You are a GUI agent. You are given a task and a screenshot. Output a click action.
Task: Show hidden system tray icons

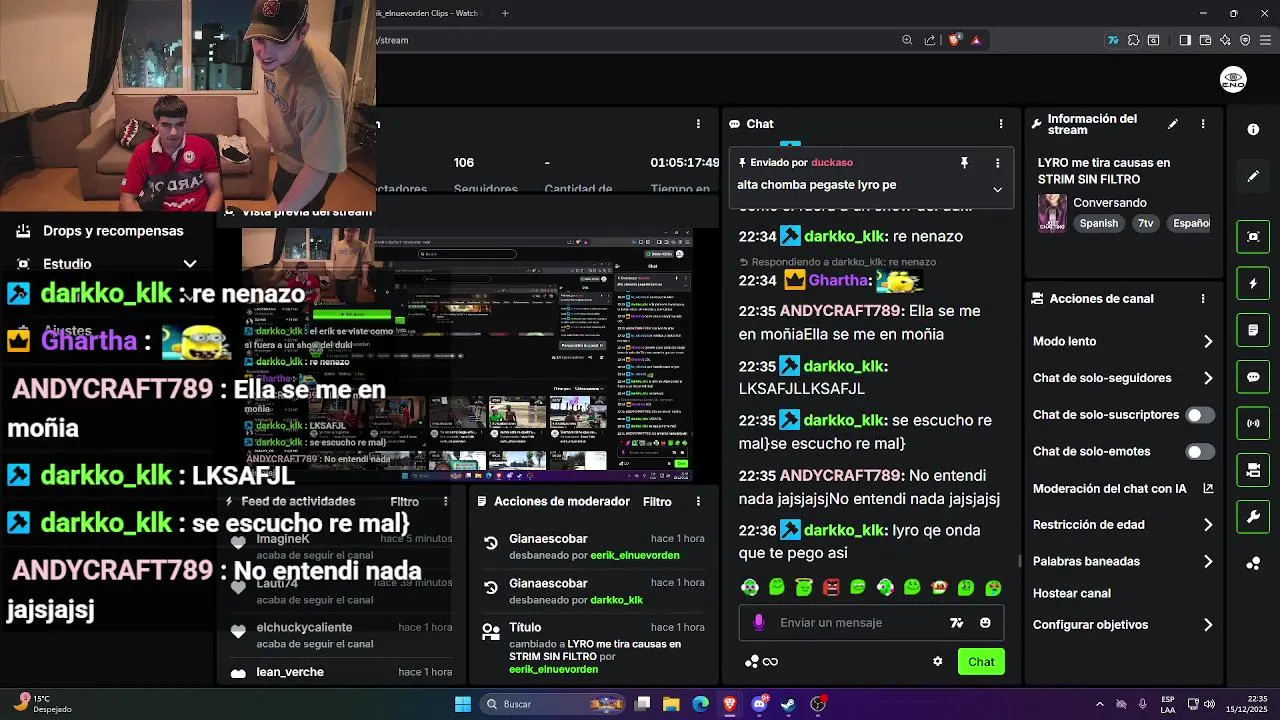pyautogui.click(x=1099, y=704)
